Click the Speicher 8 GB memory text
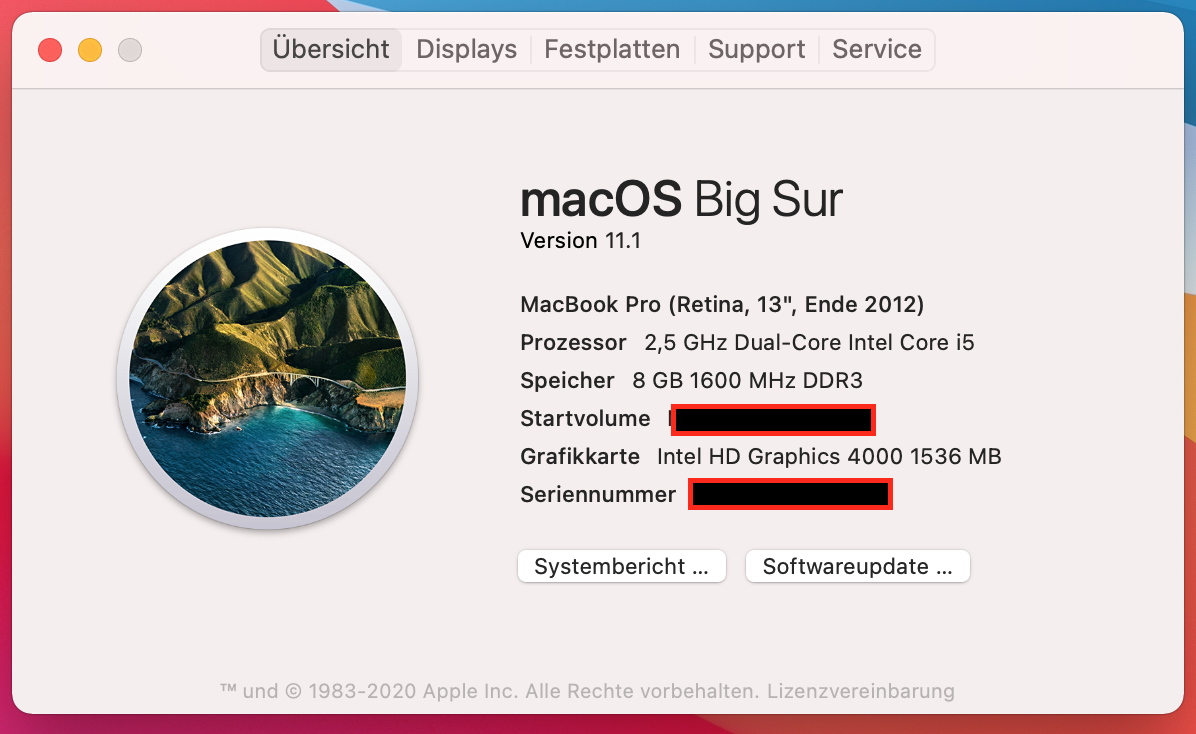The image size is (1196, 734). (691, 380)
